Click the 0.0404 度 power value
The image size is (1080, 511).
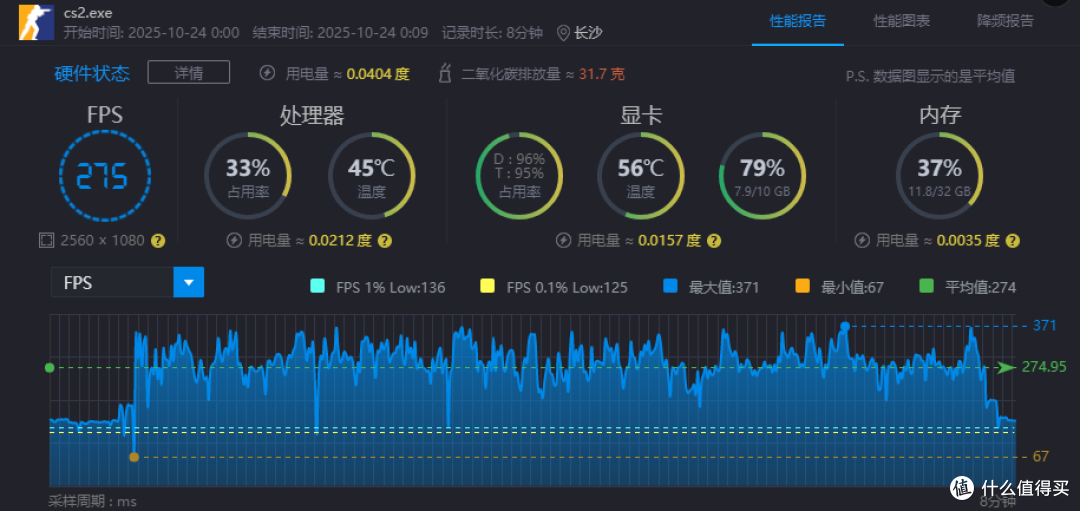[377, 74]
